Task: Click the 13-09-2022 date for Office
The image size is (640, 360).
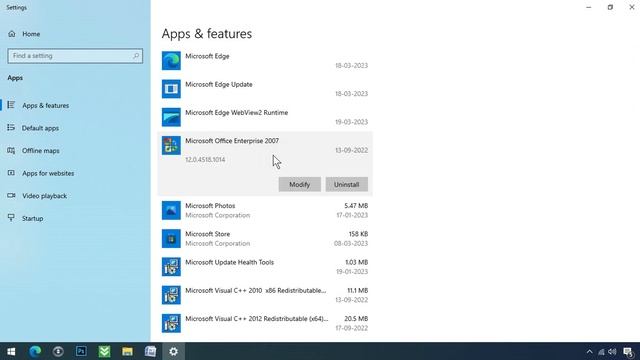Action: [351, 150]
